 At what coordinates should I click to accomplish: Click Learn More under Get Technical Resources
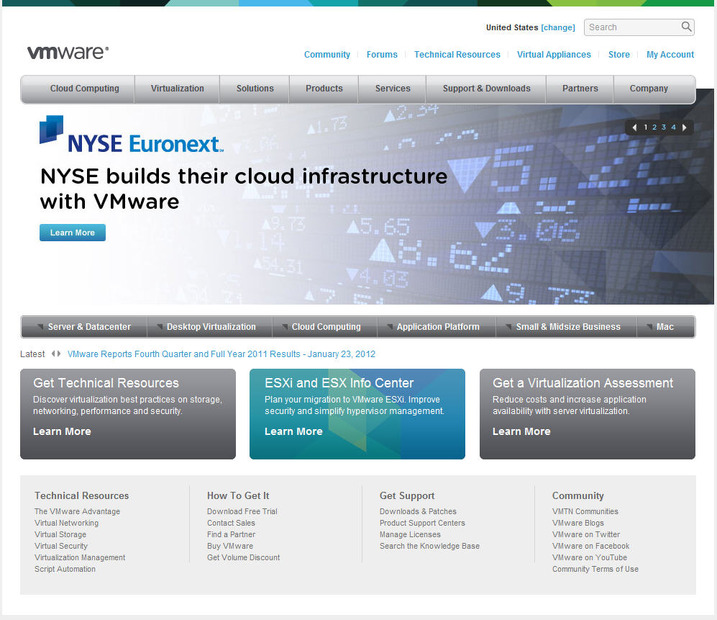pyautogui.click(x=62, y=431)
